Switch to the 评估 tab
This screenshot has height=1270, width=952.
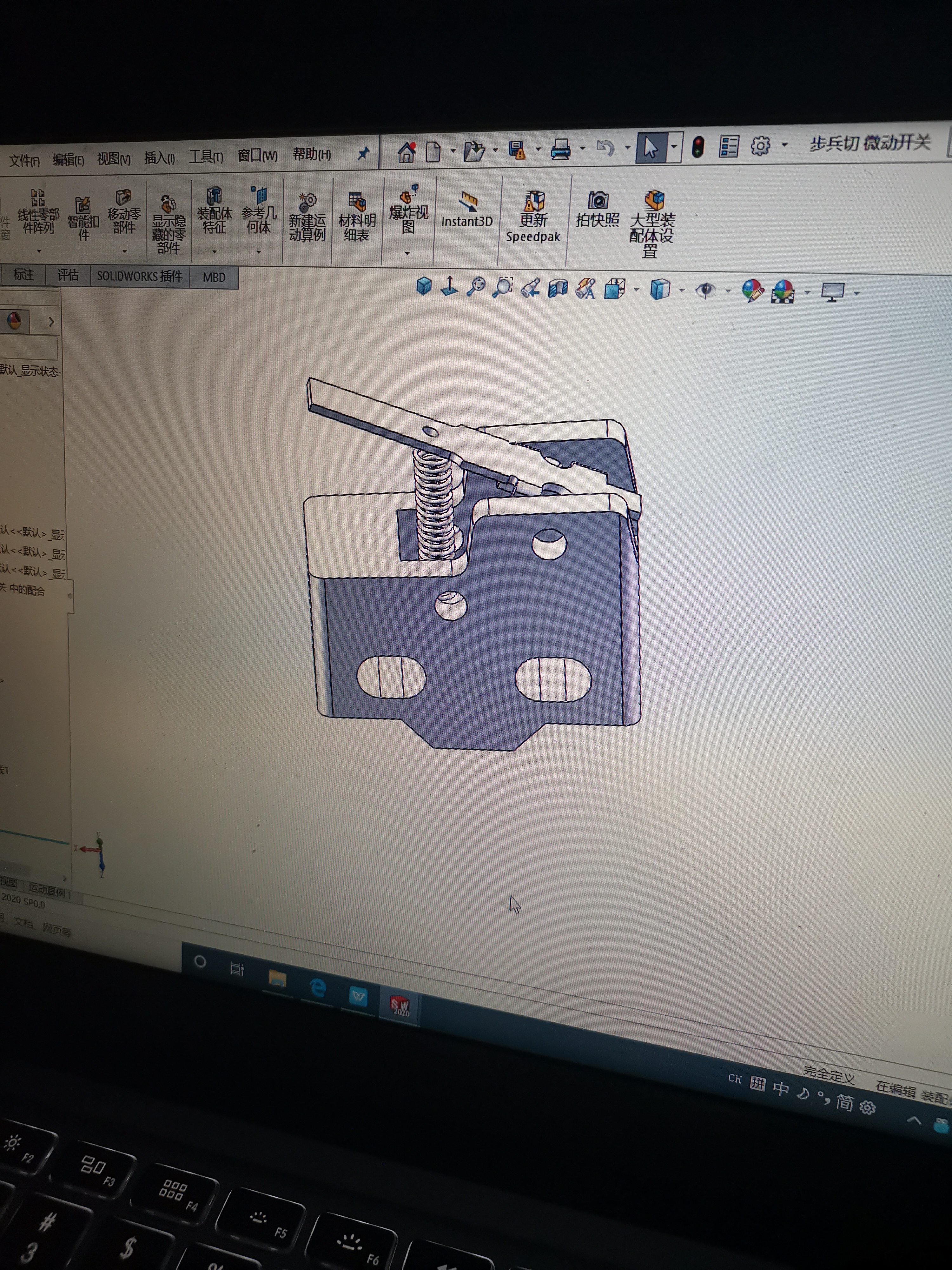pos(68,276)
